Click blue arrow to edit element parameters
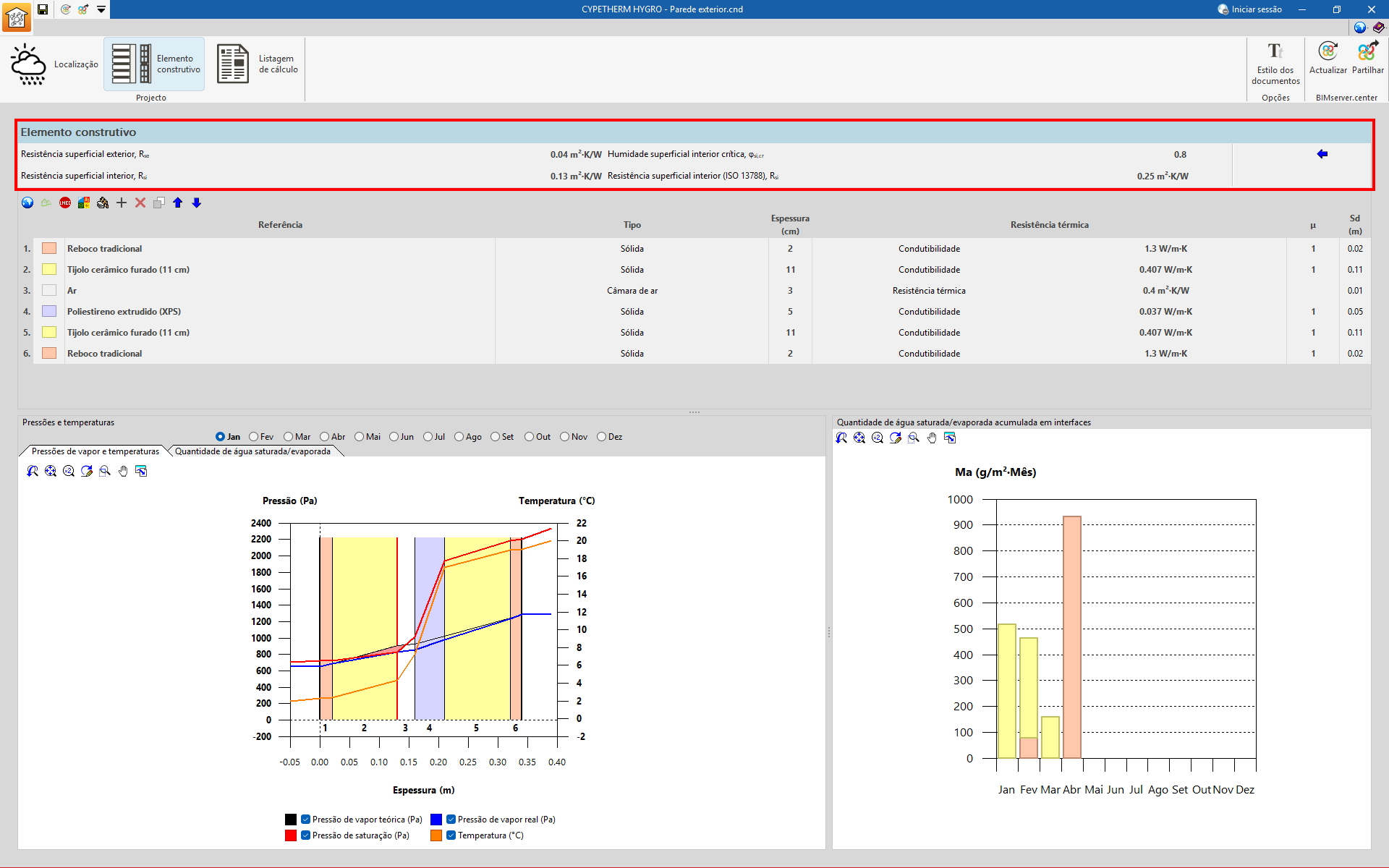This screenshot has height=868, width=1389. (x=1322, y=154)
